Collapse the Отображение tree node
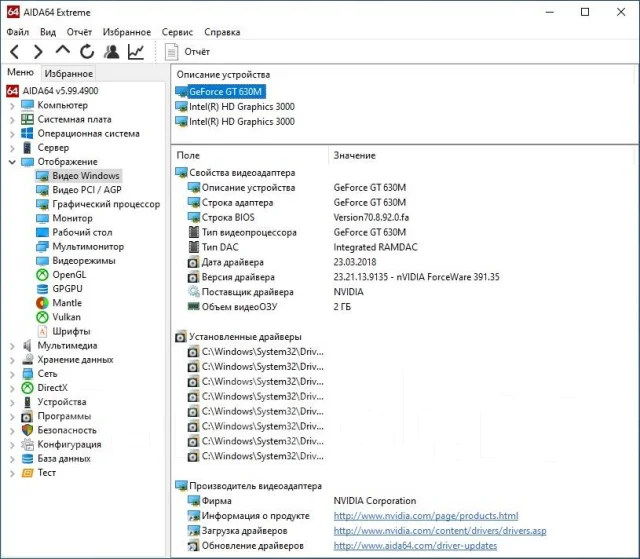Image resolution: width=640 pixels, height=559 pixels. click(12, 162)
